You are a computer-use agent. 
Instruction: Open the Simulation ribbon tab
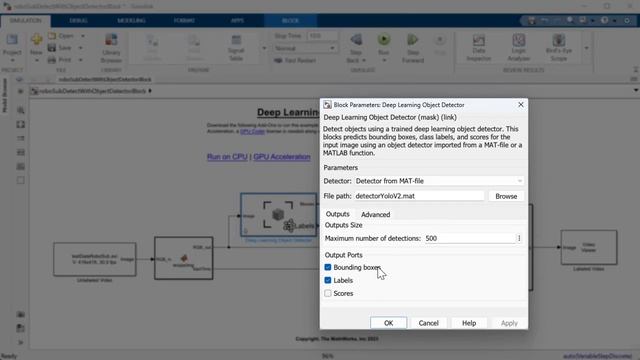26,20
